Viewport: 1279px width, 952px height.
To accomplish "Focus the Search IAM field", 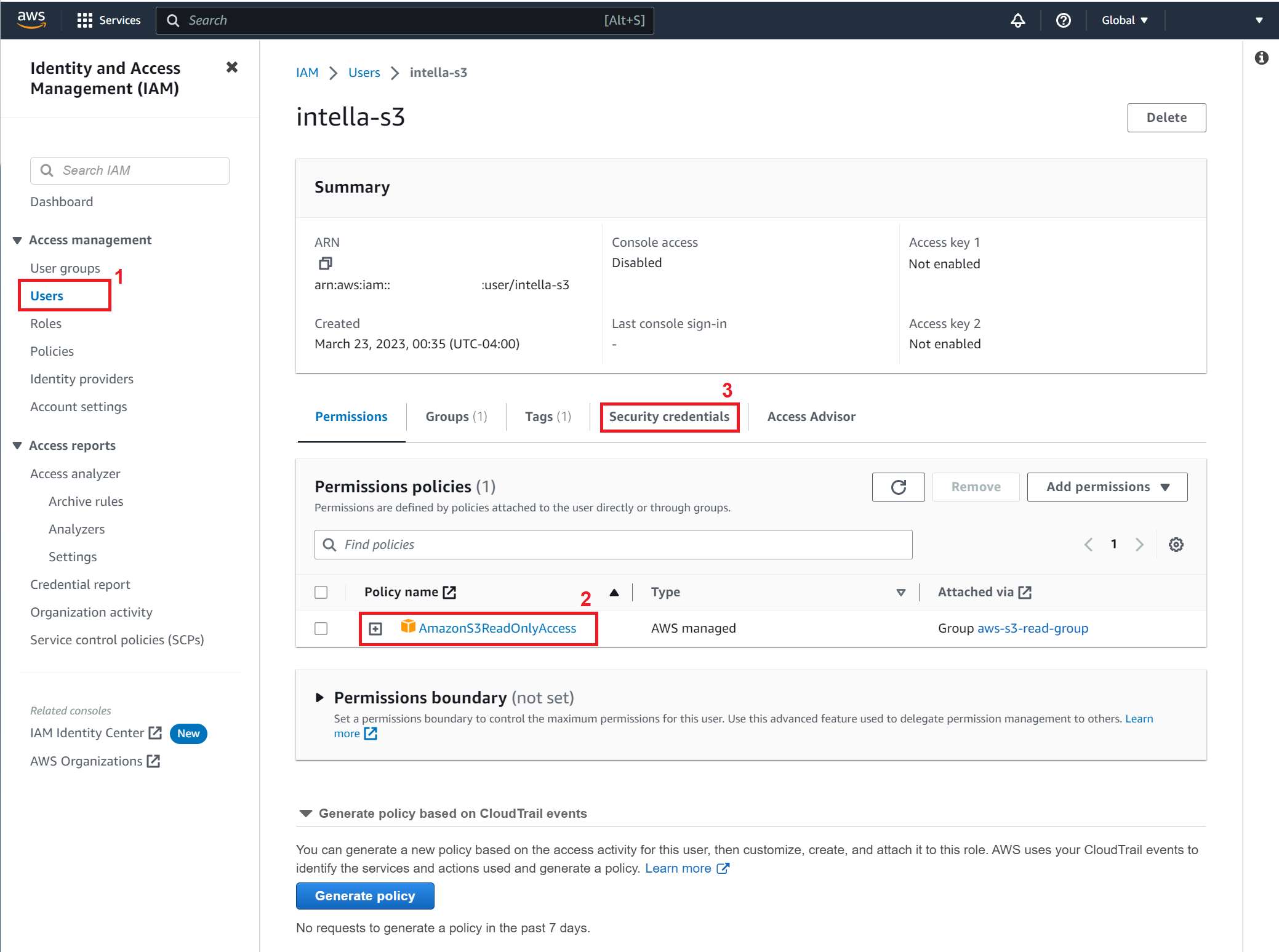I will (x=130, y=170).
